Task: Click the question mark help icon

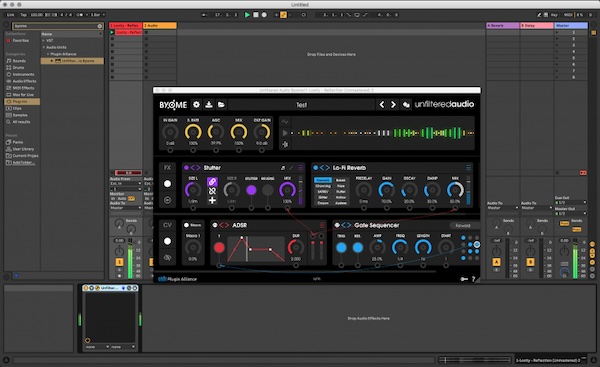Action: (473, 279)
